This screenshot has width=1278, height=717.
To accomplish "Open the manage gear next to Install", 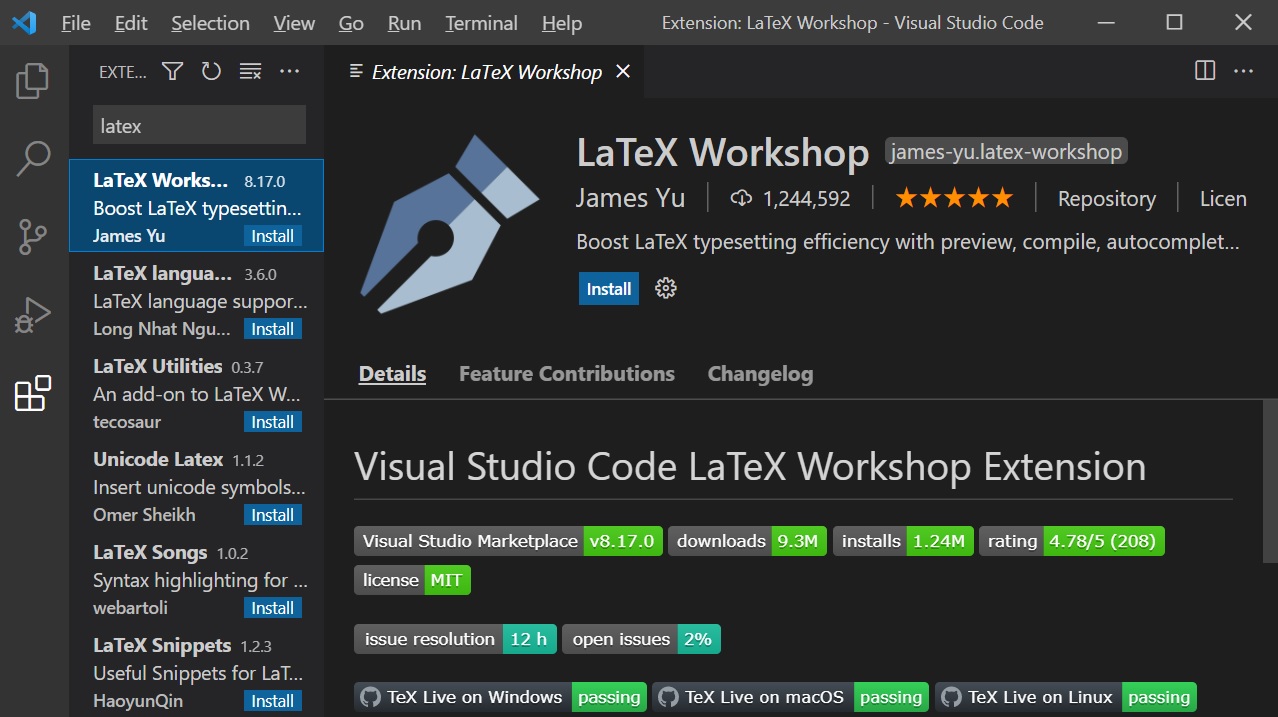I will pos(666,289).
